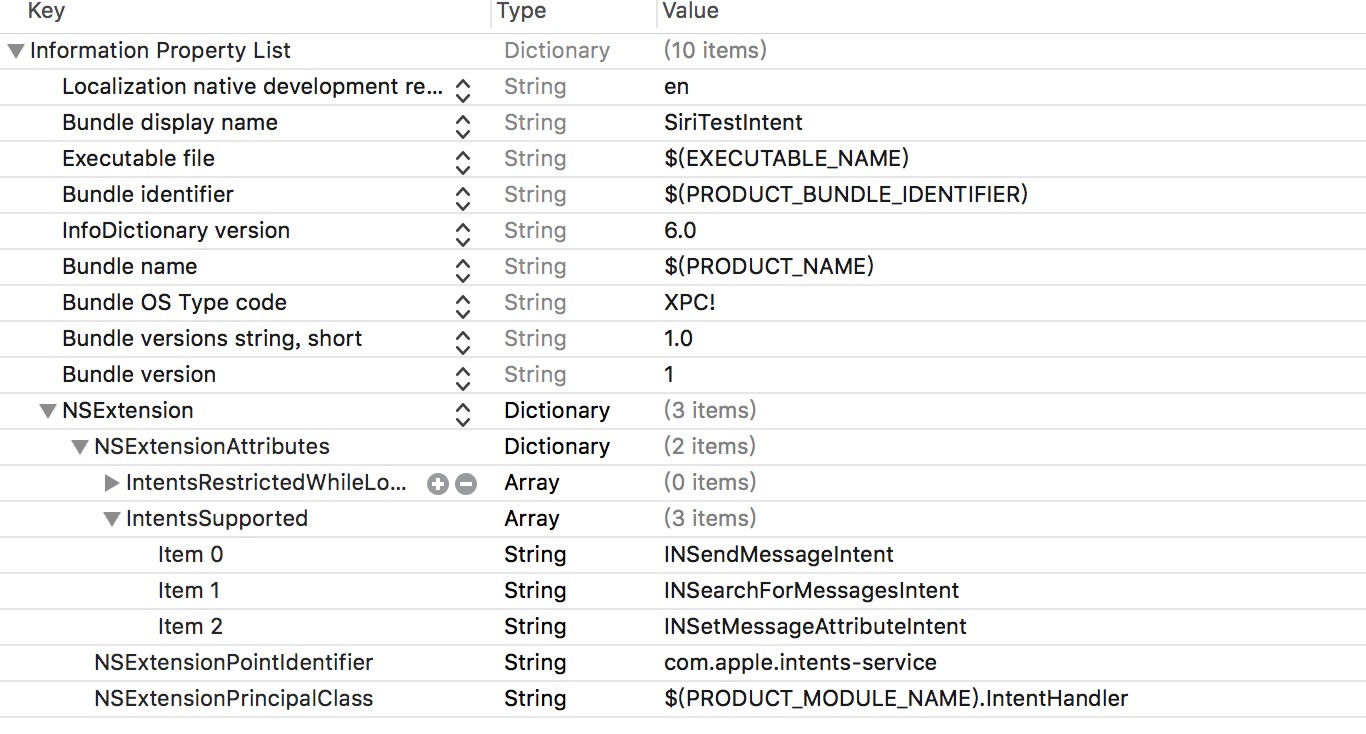Select the NSExtensionPrincipalClass row
Screen dimensions: 1366x734
(x=683, y=699)
